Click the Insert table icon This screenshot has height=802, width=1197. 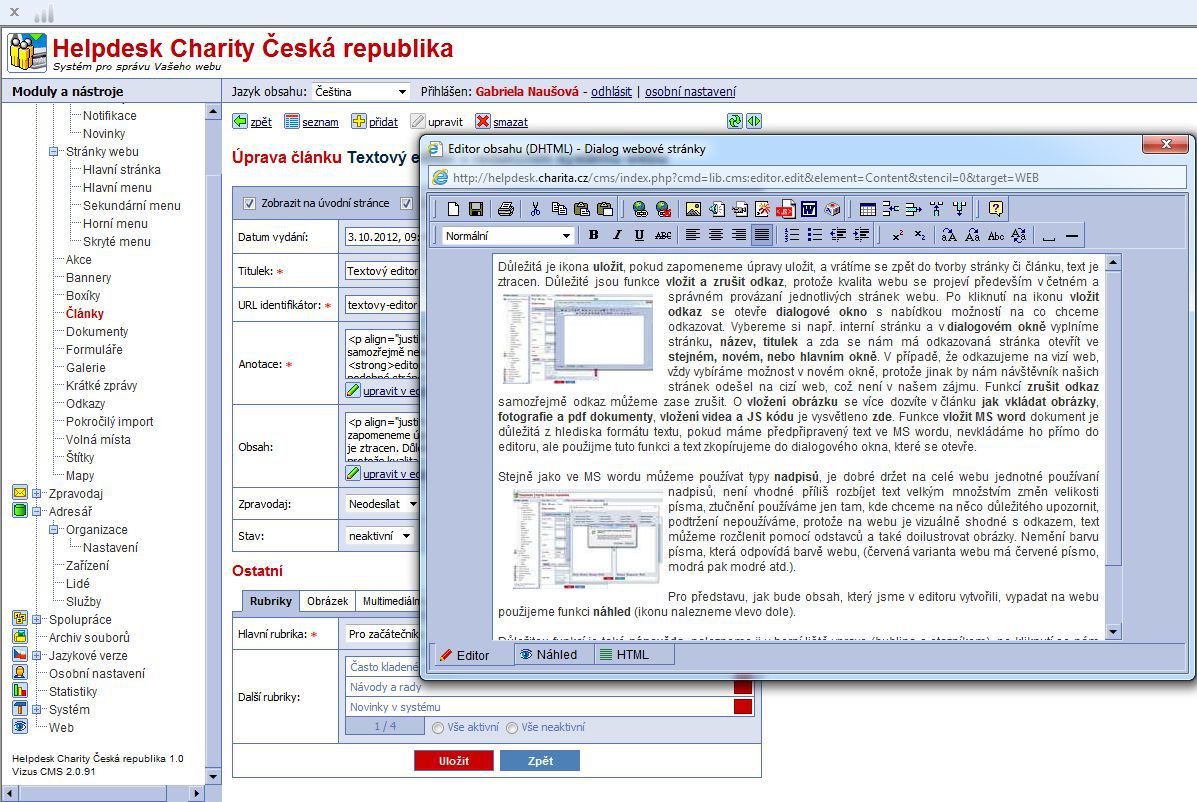pyautogui.click(x=867, y=208)
